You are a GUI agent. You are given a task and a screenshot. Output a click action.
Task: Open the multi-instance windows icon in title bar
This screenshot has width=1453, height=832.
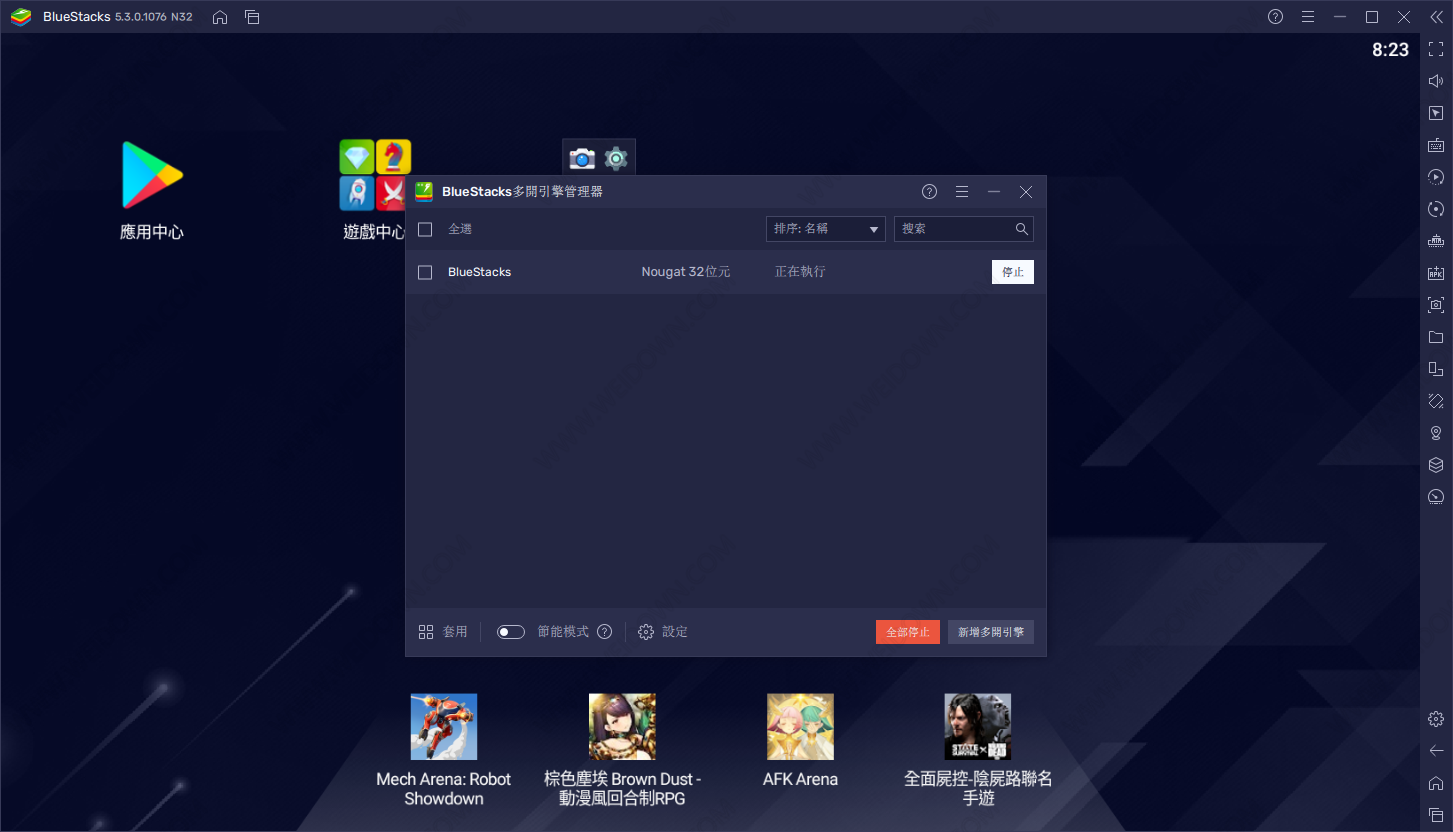coord(252,17)
